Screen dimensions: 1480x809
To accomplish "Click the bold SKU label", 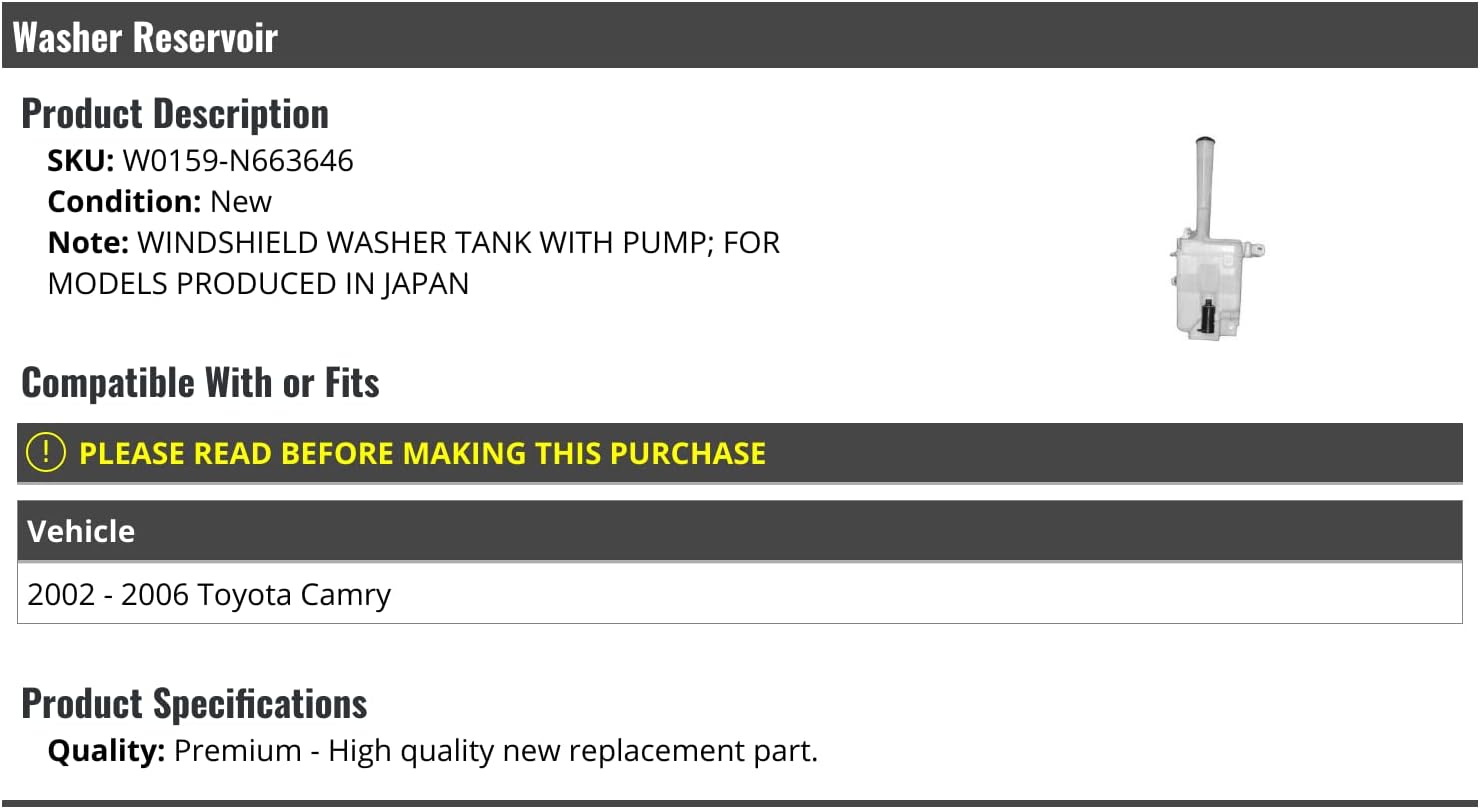I will pos(81,161).
